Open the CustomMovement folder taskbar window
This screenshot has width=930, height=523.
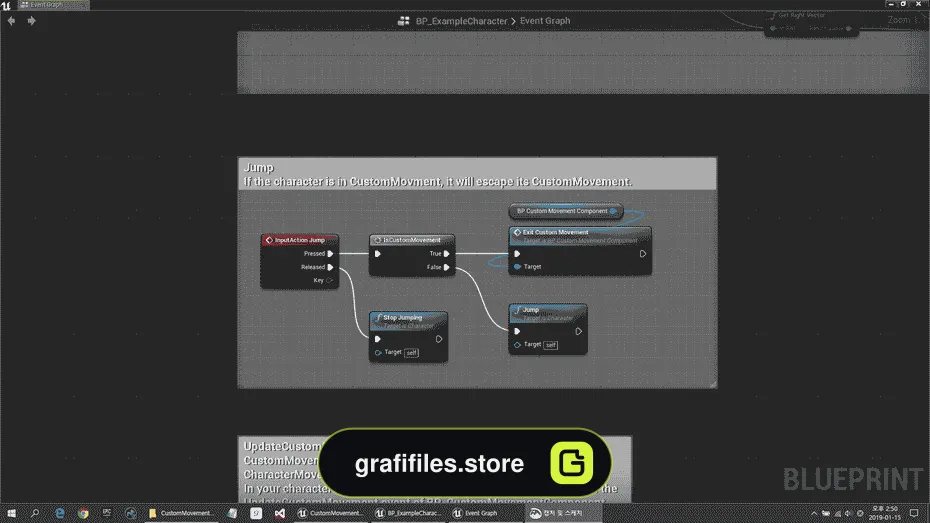coord(180,514)
